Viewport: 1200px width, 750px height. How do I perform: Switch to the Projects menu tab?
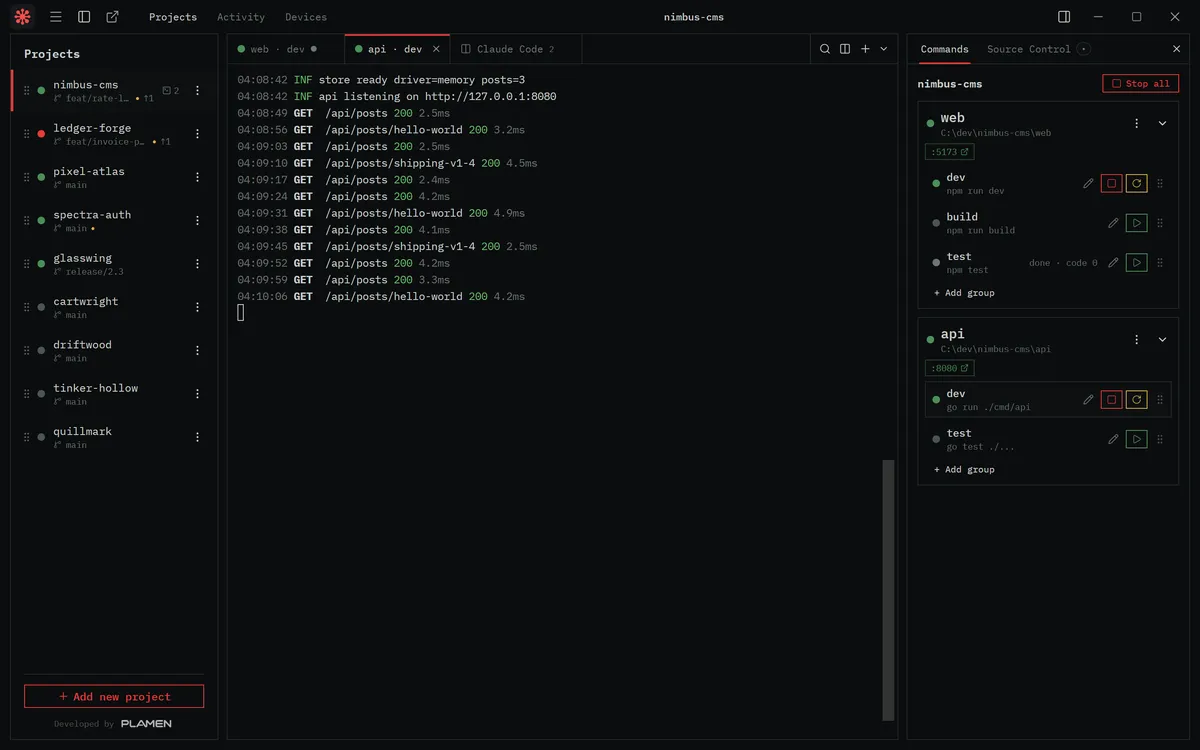tap(173, 17)
